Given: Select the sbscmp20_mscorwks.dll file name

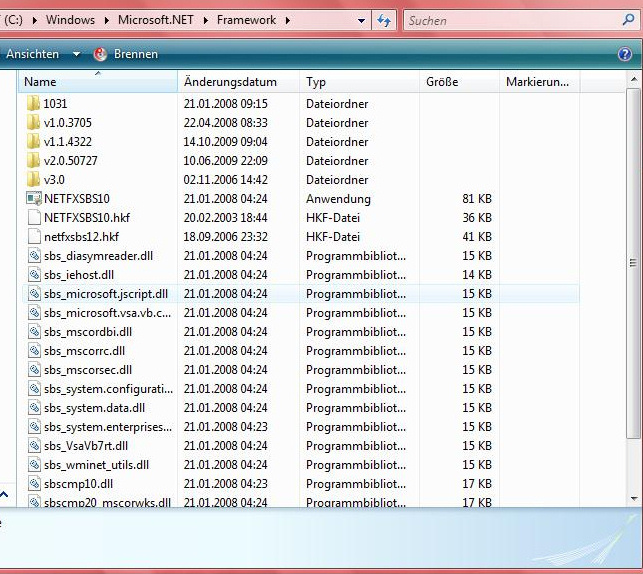Looking at the screenshot, I should pyautogui.click(x=107, y=502).
